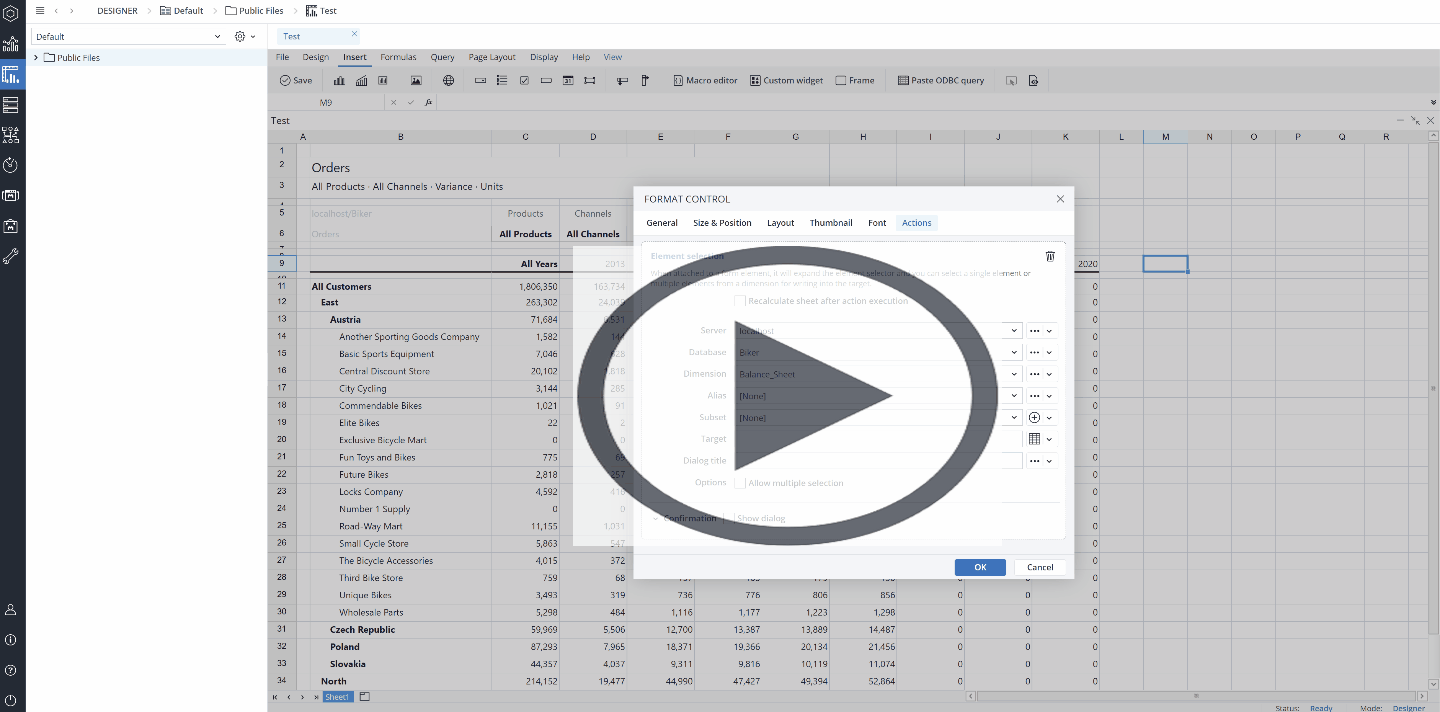
Task: Open the Integrator workflow icon in sidebar
Action: coord(12,135)
